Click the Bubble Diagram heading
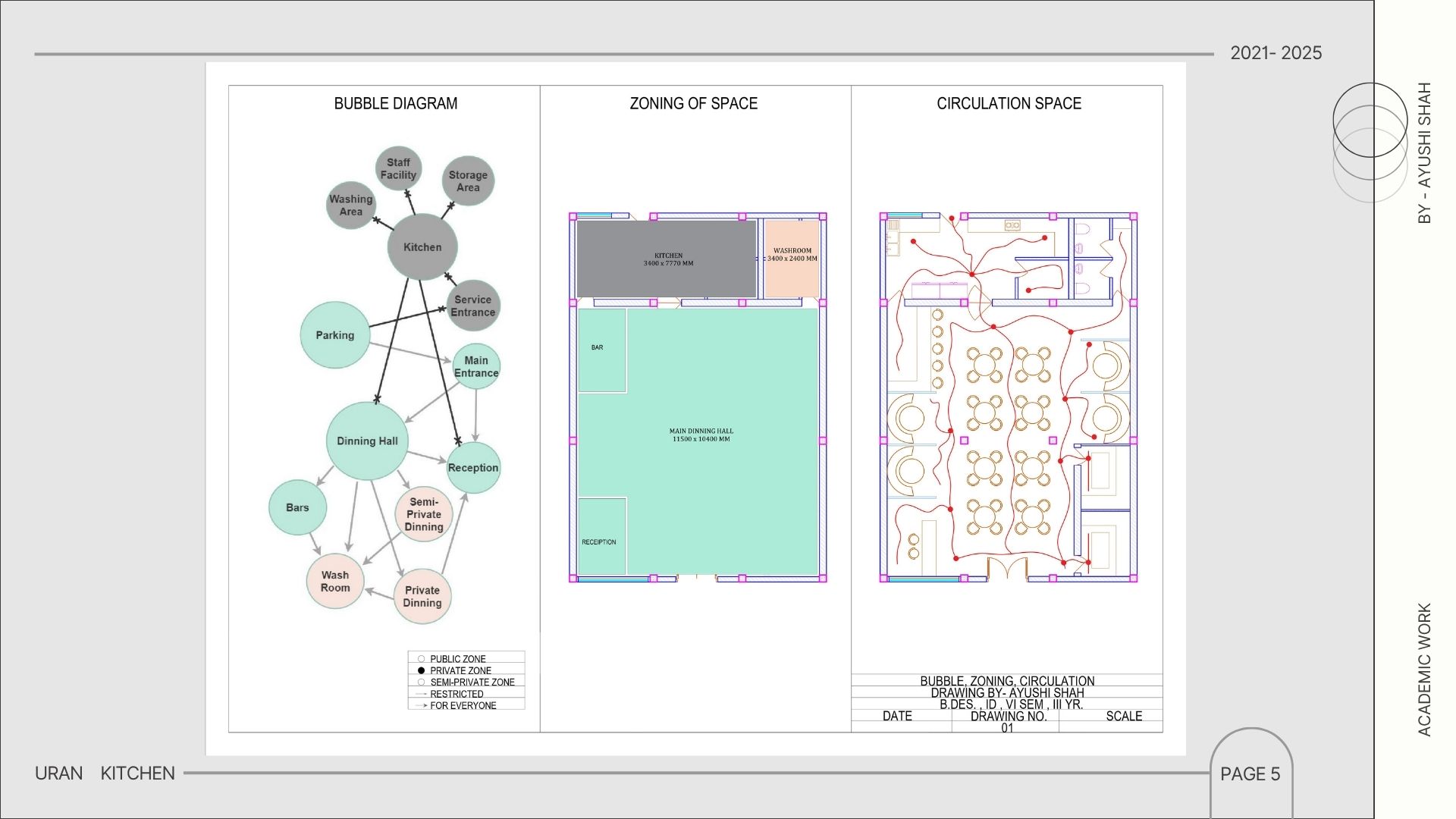1456x819 pixels. tap(396, 104)
